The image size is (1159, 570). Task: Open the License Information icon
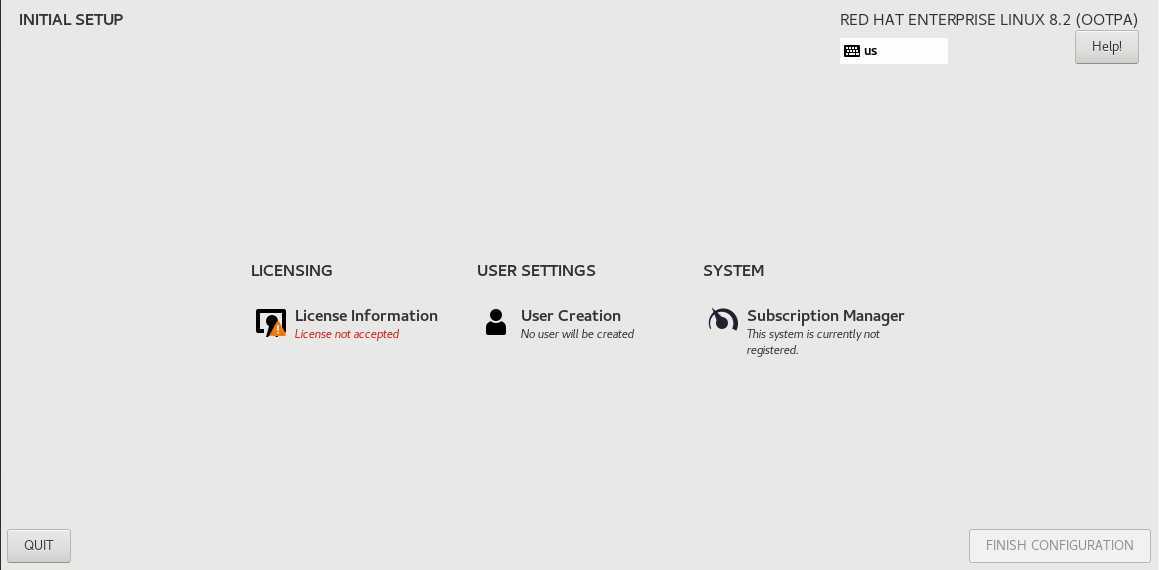[x=271, y=322]
